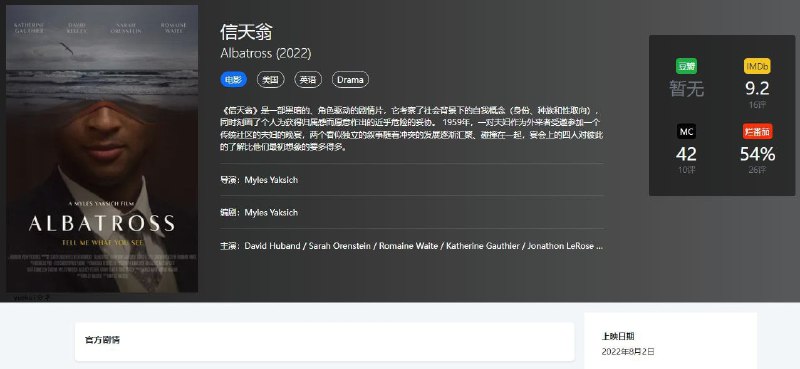This screenshot has height=369, width=800.
Task: Select the Drama genre tag
Action: pos(350,80)
